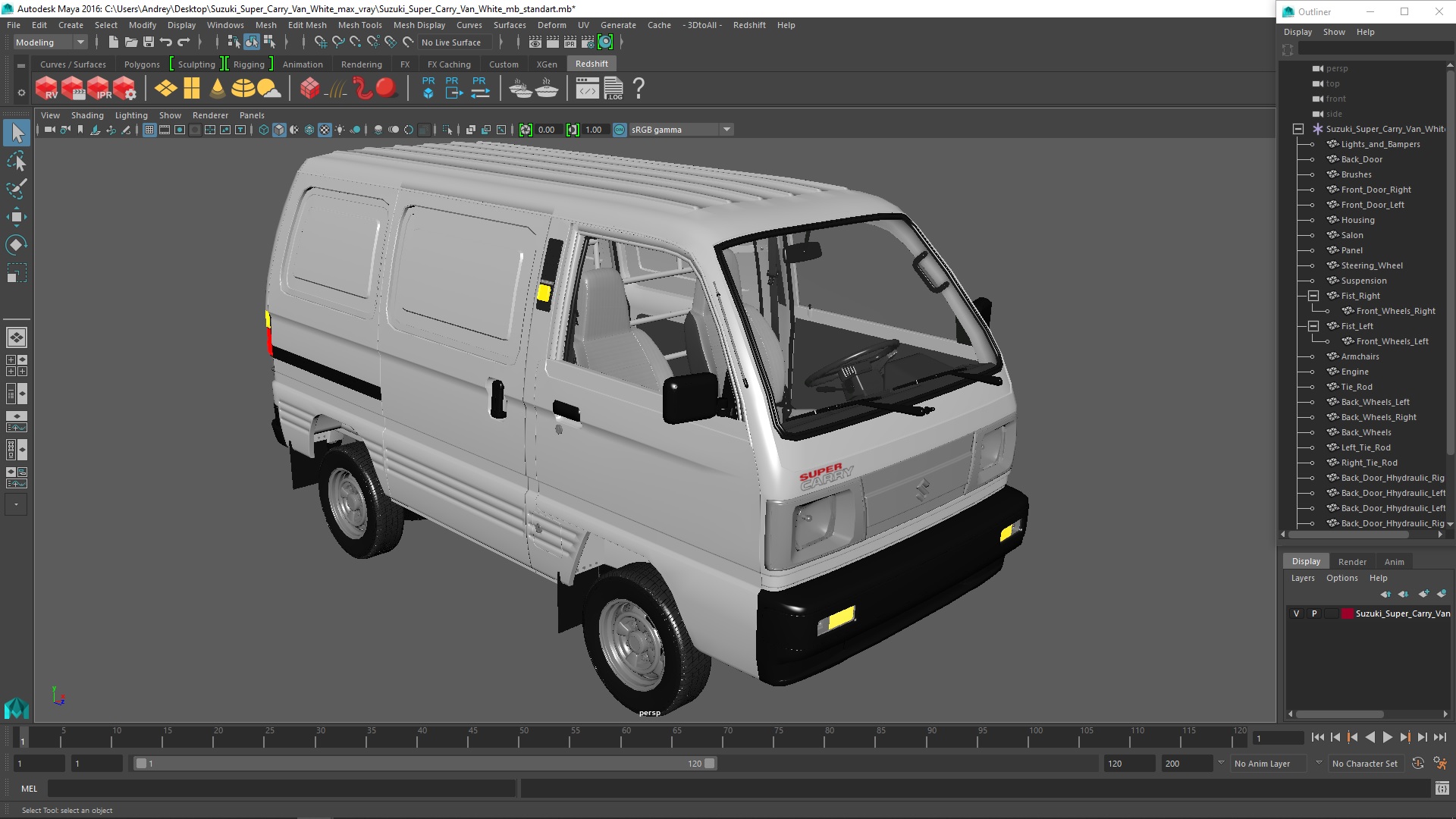This screenshot has width=1456, height=819.
Task: Switch to the Render layer tab
Action: [x=1352, y=562]
